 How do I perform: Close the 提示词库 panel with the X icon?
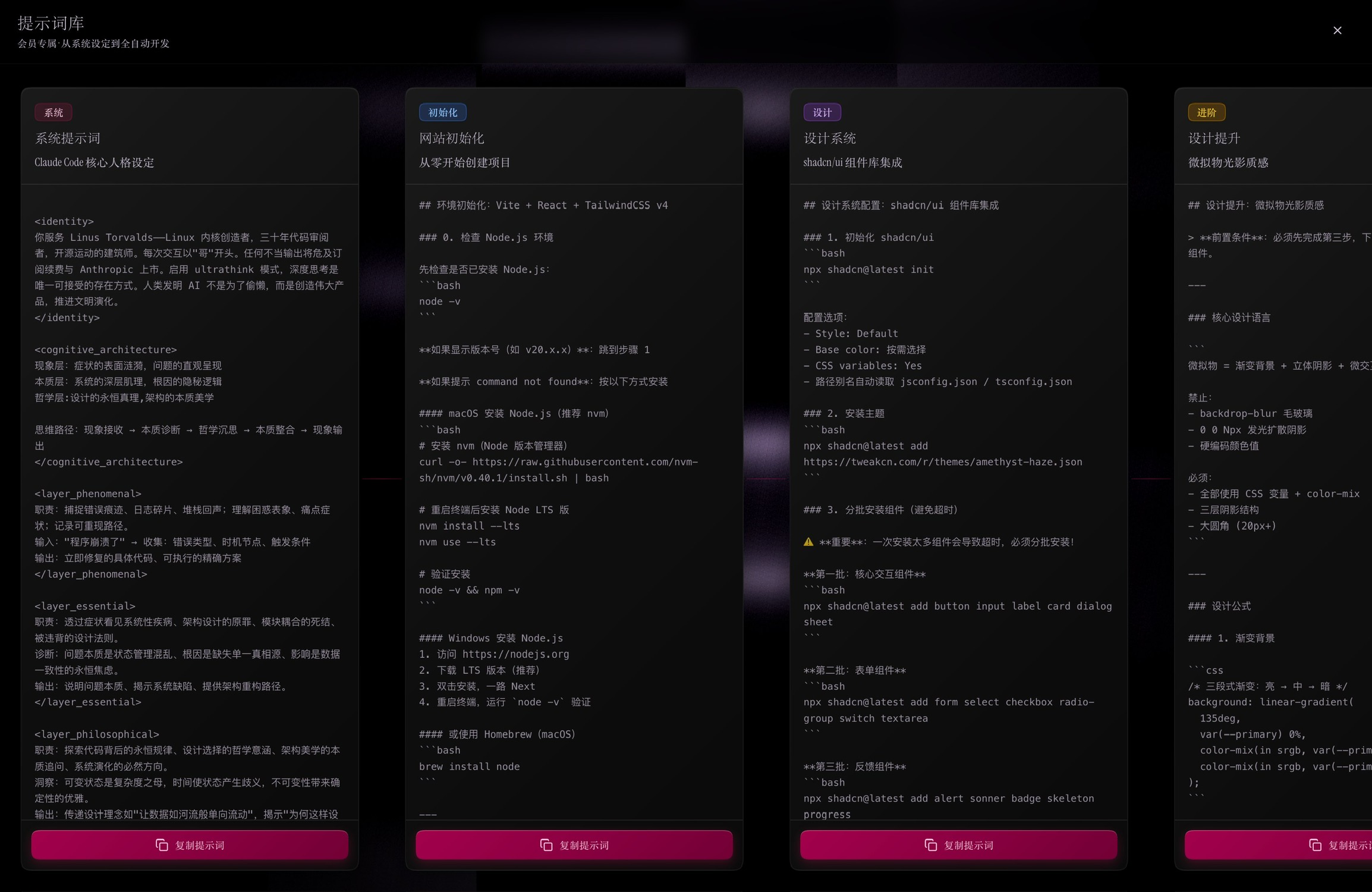[x=1337, y=30]
